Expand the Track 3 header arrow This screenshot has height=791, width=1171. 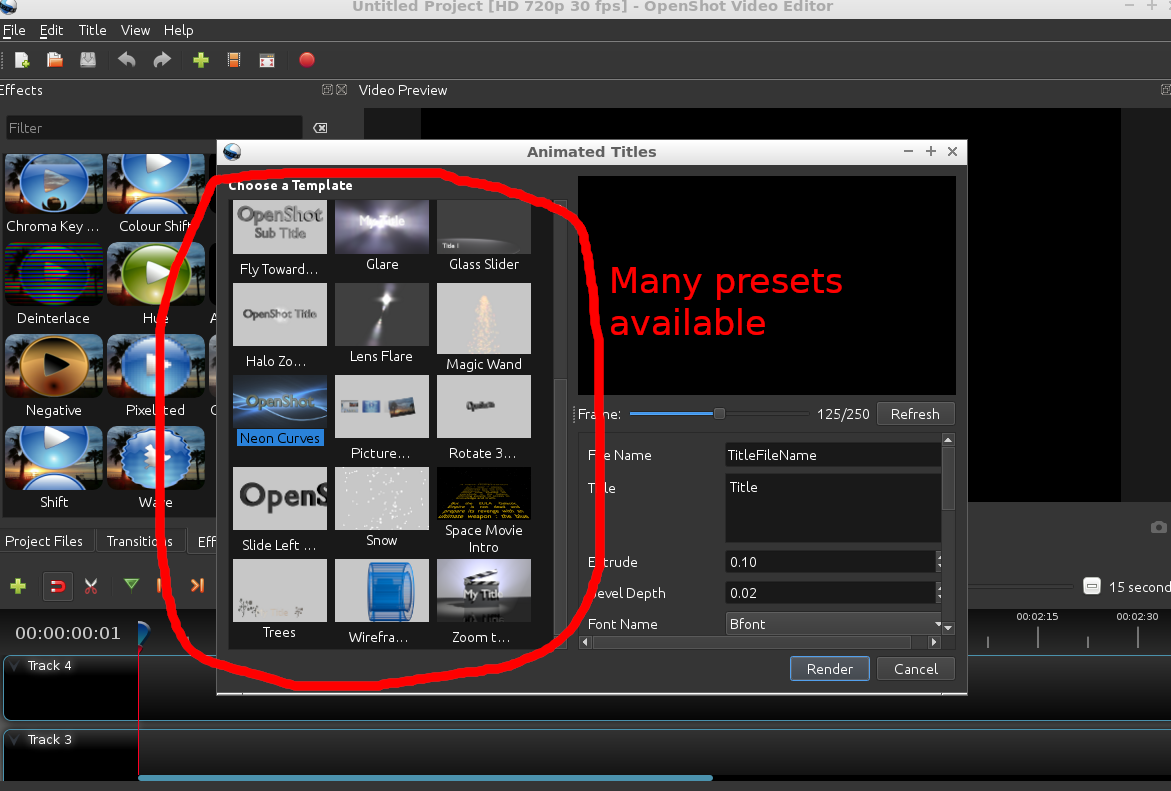[14, 739]
